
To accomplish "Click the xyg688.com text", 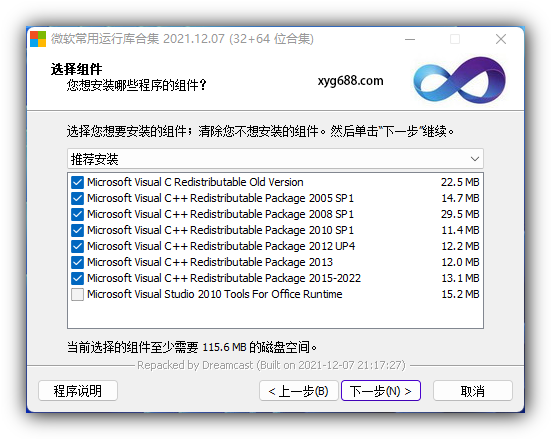I will click(350, 81).
